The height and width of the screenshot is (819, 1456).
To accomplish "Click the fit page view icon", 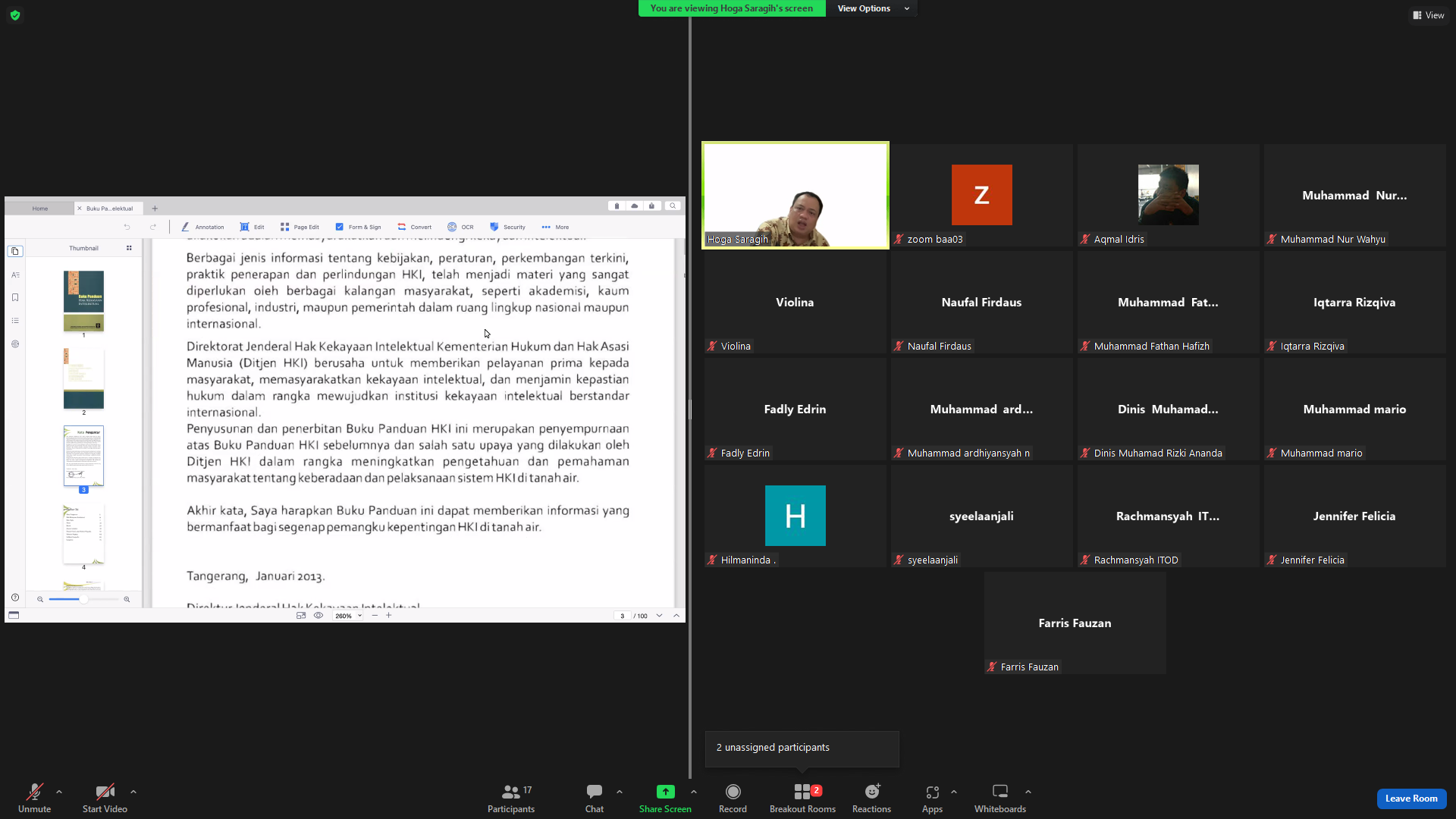I will [301, 616].
